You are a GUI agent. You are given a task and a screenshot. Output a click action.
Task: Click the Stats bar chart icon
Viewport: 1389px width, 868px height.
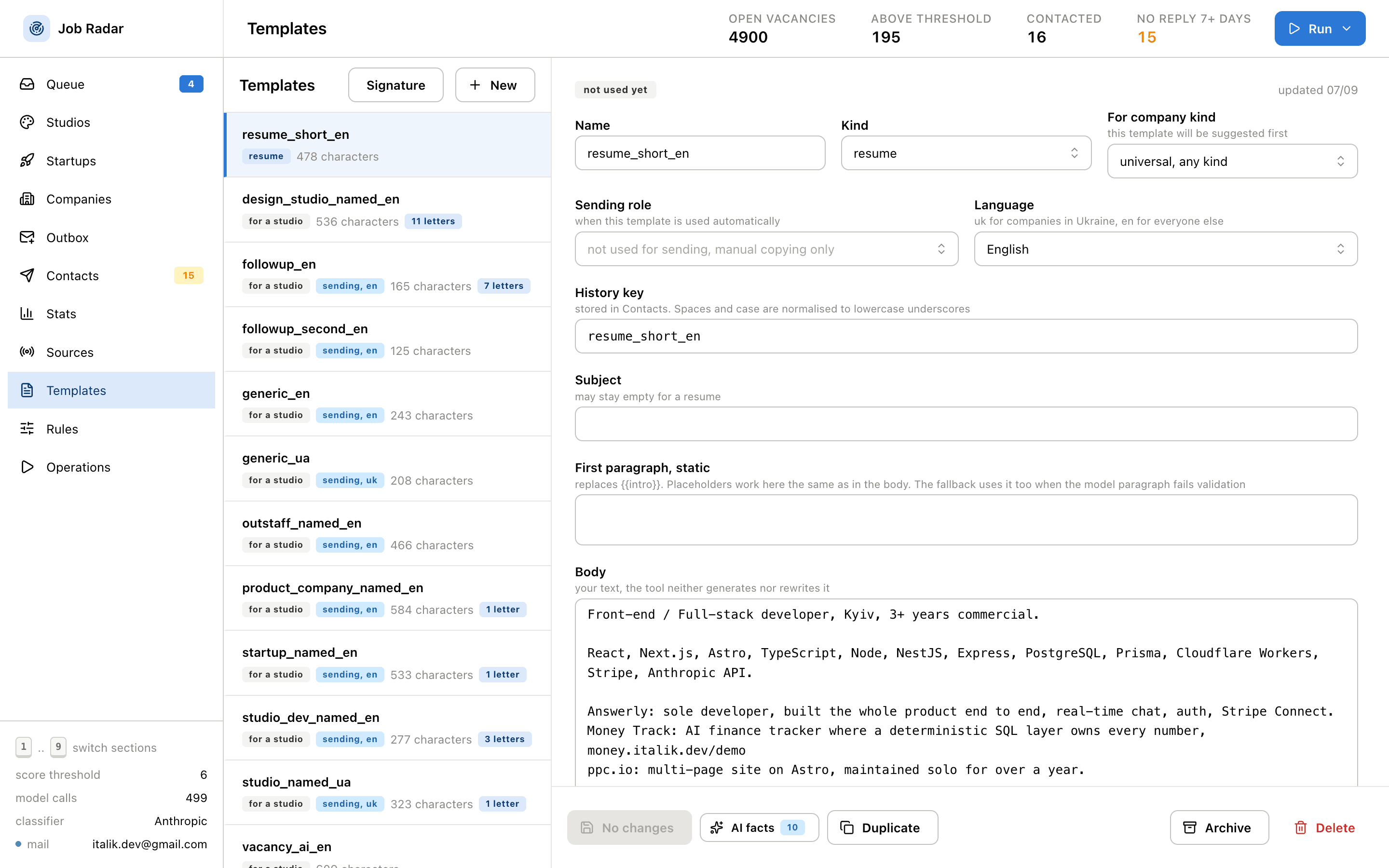pyautogui.click(x=27, y=313)
